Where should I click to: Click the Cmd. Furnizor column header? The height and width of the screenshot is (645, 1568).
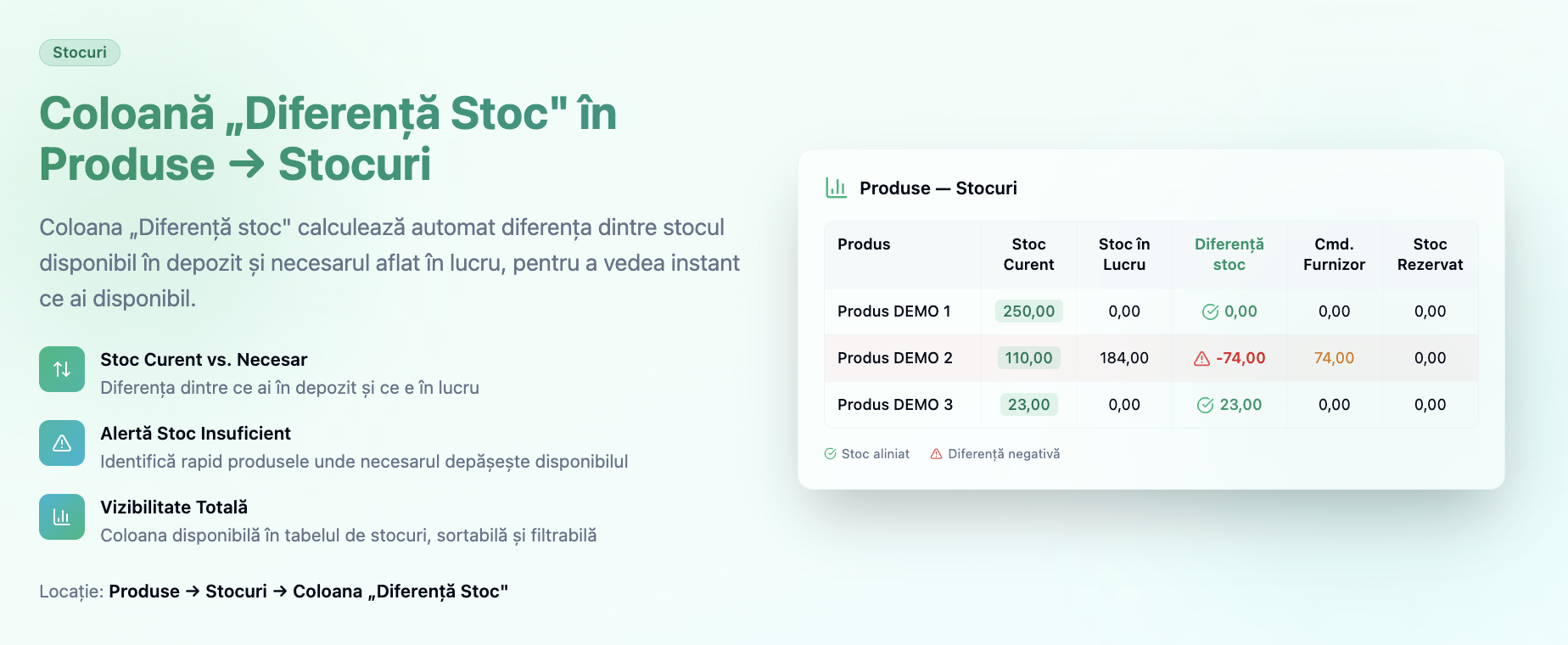[x=1335, y=255]
